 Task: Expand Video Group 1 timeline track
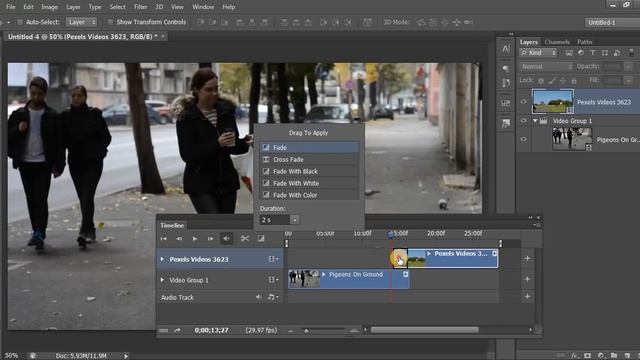click(x=162, y=280)
